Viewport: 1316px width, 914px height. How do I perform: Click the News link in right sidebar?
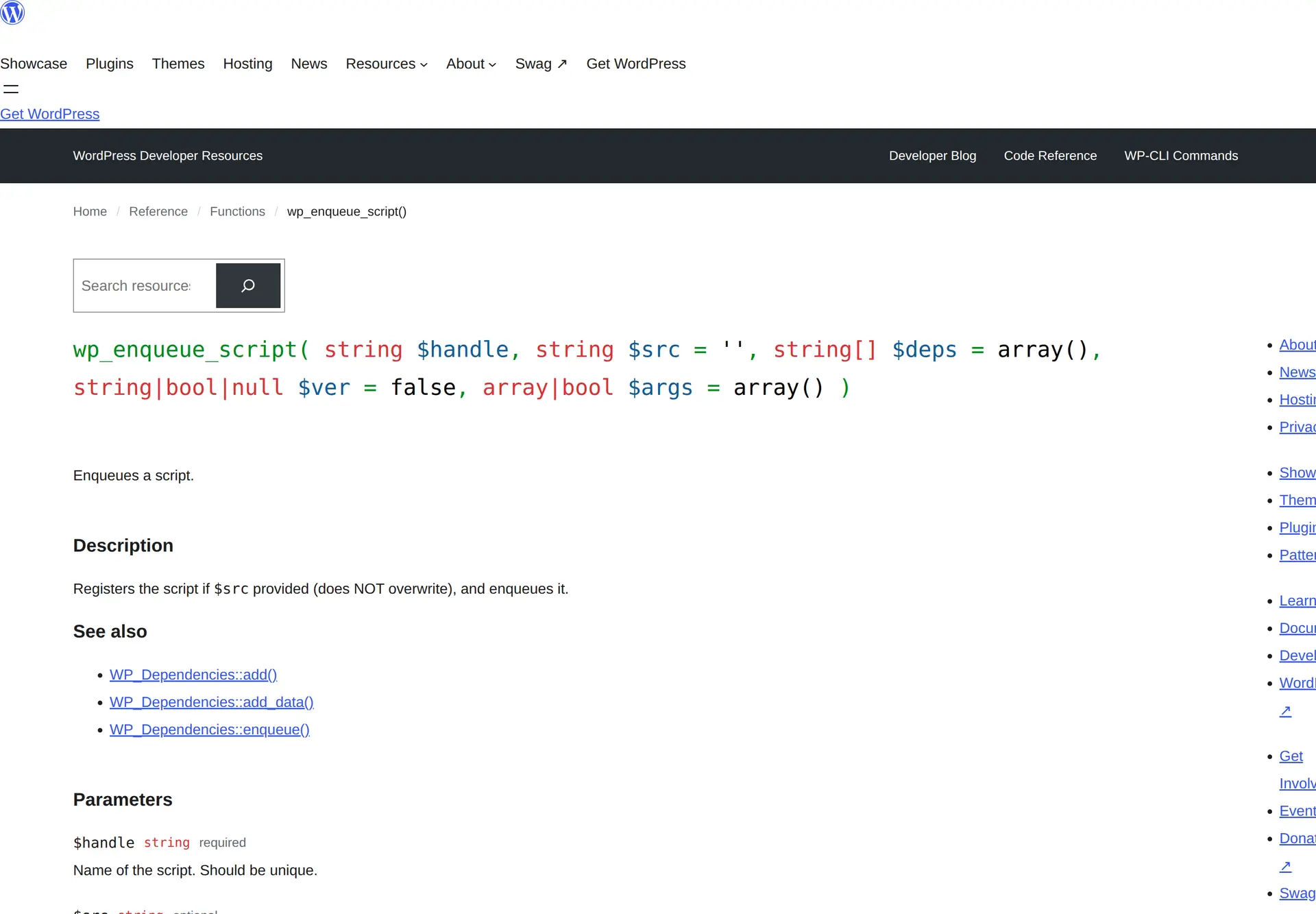(x=1297, y=372)
